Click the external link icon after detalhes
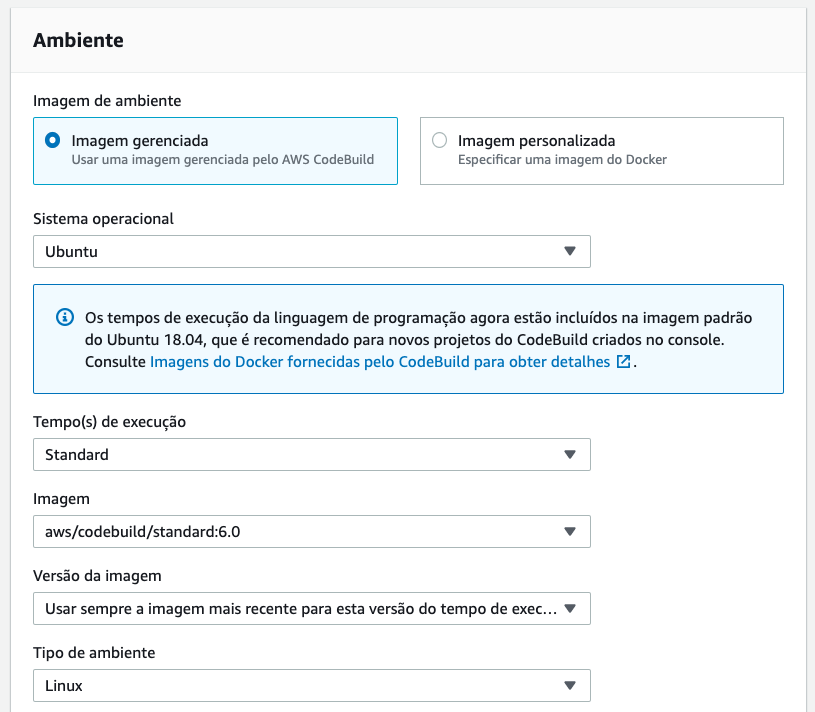 623,362
